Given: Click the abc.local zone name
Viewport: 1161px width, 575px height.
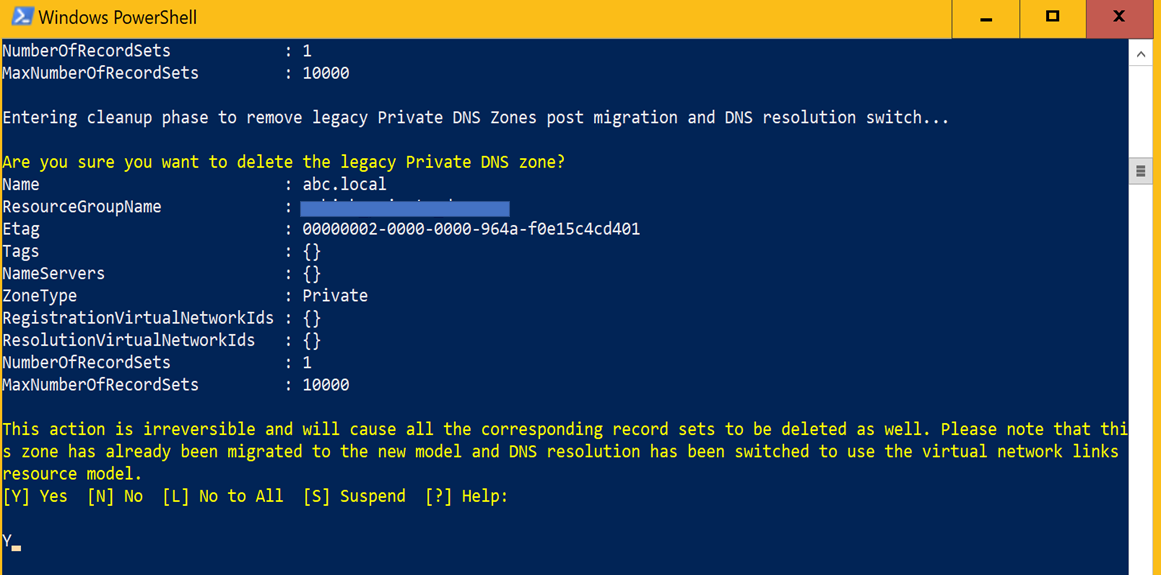Looking at the screenshot, I should tap(344, 184).
